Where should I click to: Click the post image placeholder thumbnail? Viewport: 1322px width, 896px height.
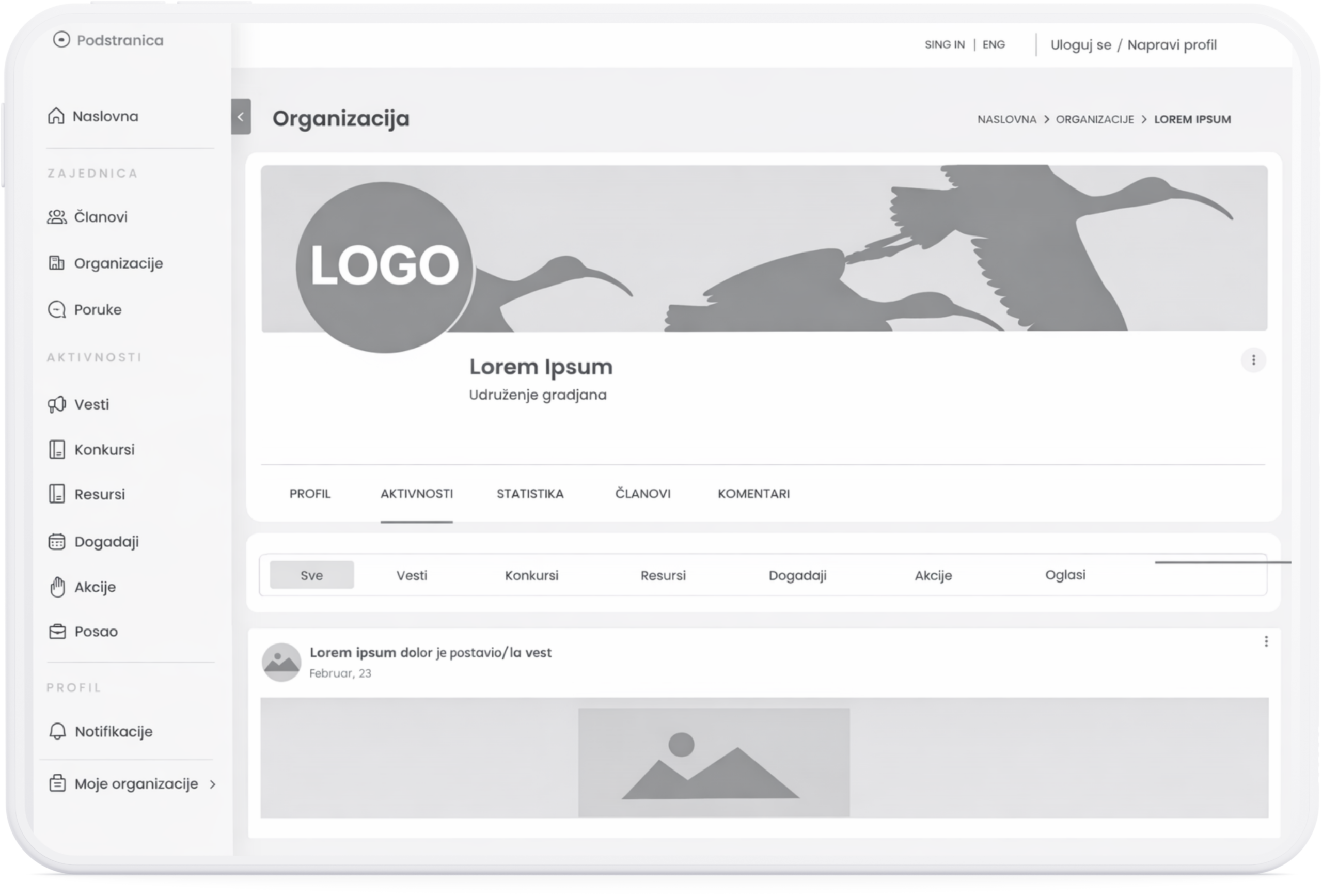[x=713, y=762]
